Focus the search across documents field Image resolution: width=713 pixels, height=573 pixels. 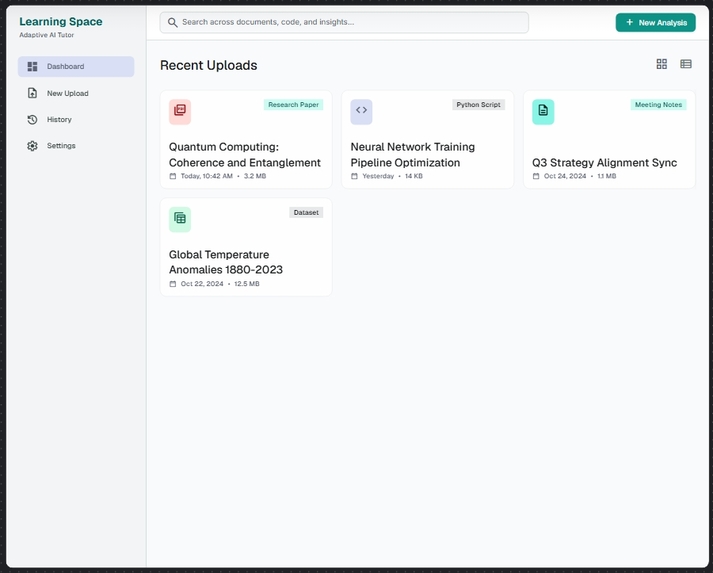(344, 22)
